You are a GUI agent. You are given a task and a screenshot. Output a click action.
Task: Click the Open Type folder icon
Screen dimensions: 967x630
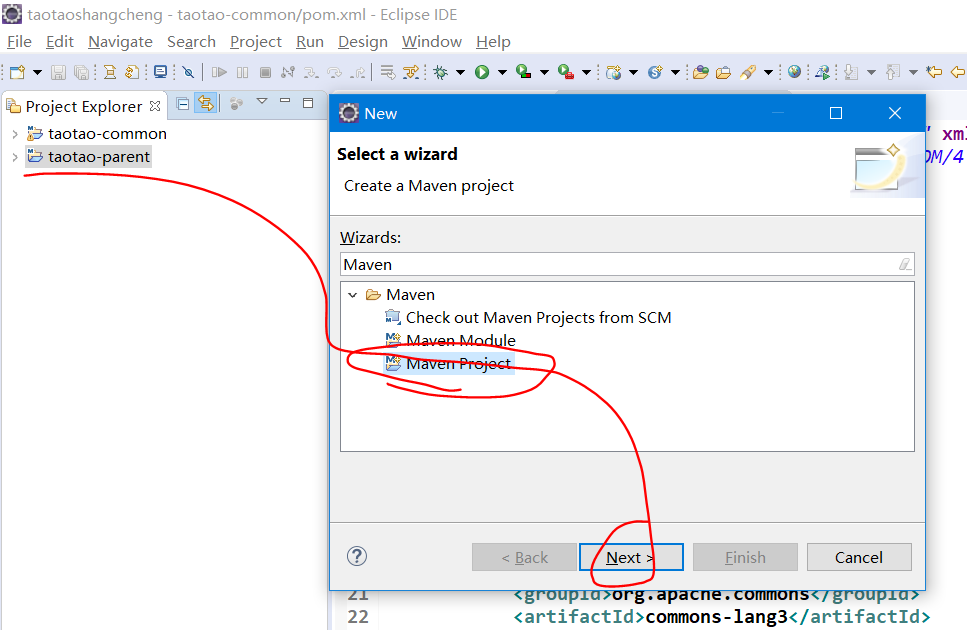pos(701,72)
